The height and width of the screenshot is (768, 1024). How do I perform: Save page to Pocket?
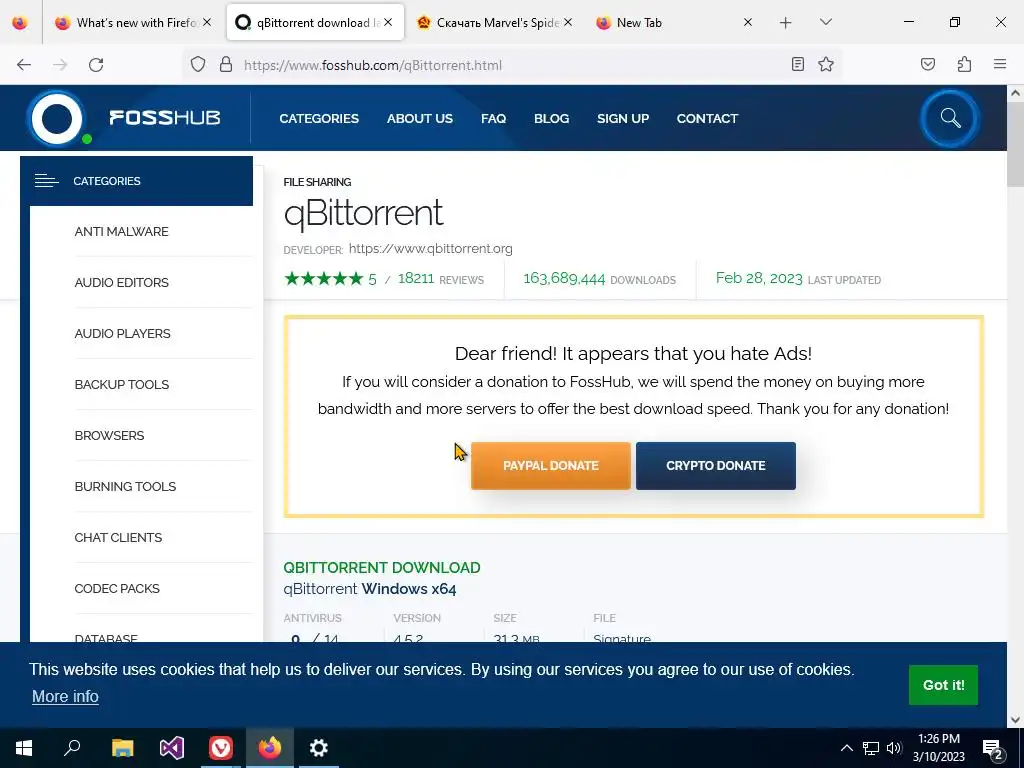(x=928, y=64)
